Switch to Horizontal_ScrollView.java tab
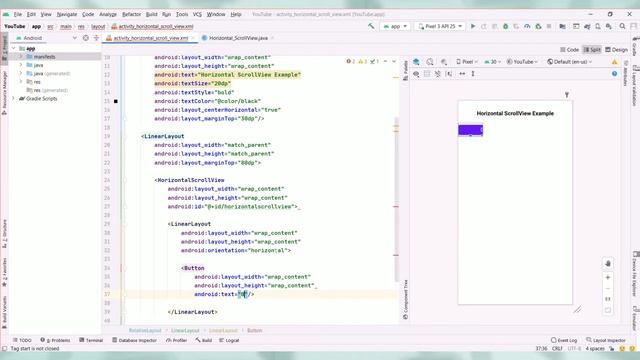The width and height of the screenshot is (640, 360). tap(238, 38)
